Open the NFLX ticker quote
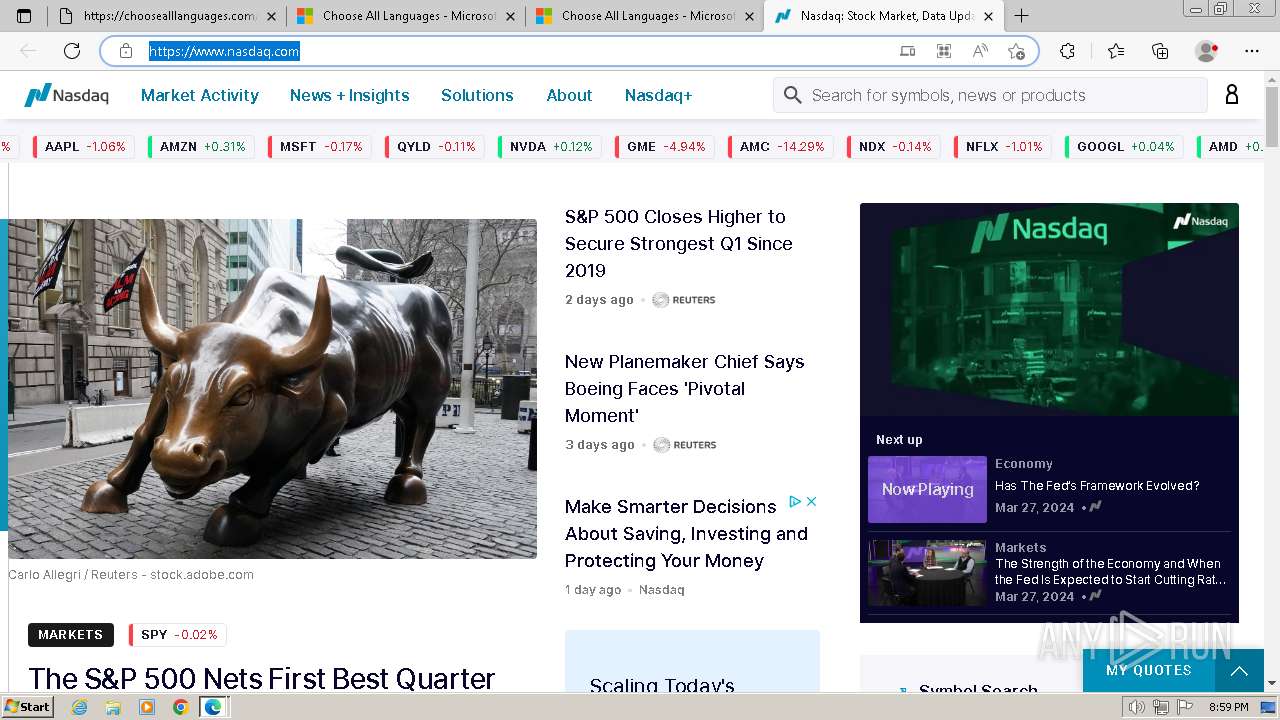This screenshot has width=1280, height=720. point(1003,146)
